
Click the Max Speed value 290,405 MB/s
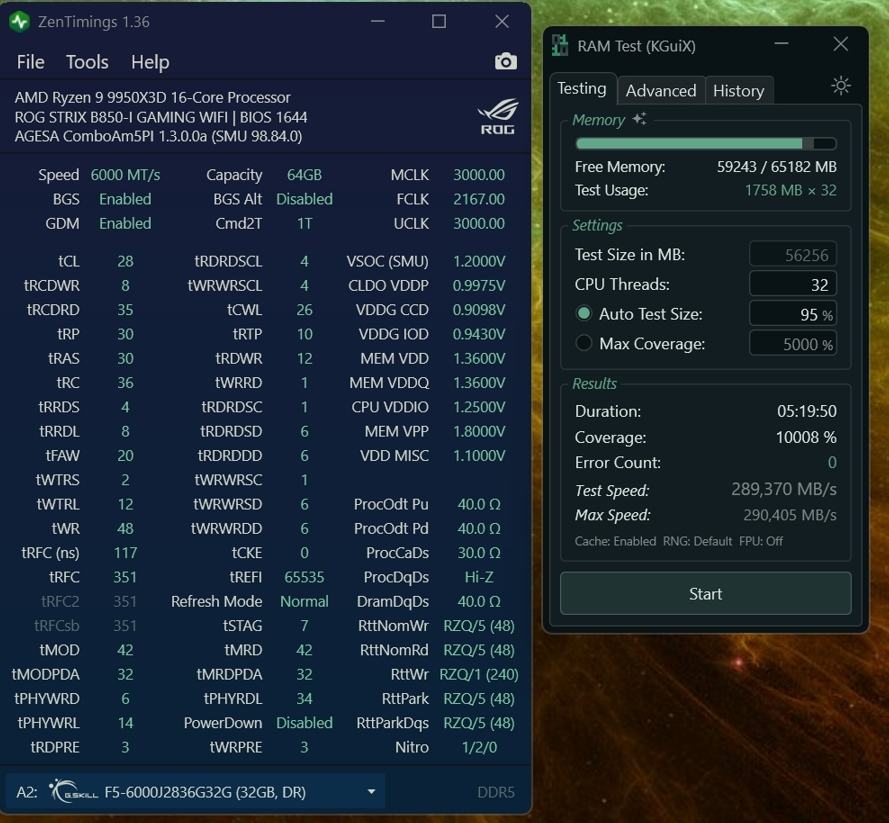790,515
